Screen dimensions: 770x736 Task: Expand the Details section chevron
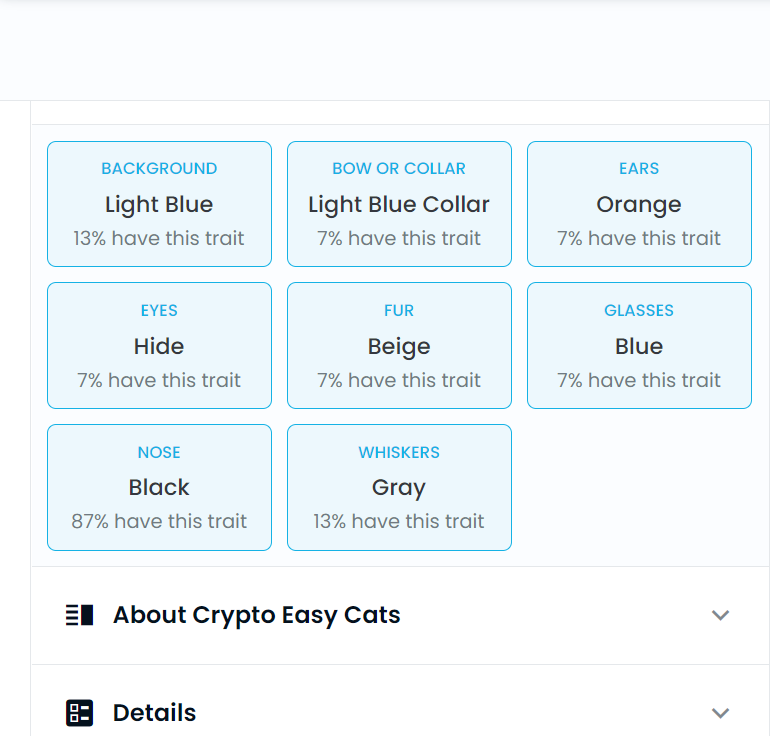[x=720, y=712]
